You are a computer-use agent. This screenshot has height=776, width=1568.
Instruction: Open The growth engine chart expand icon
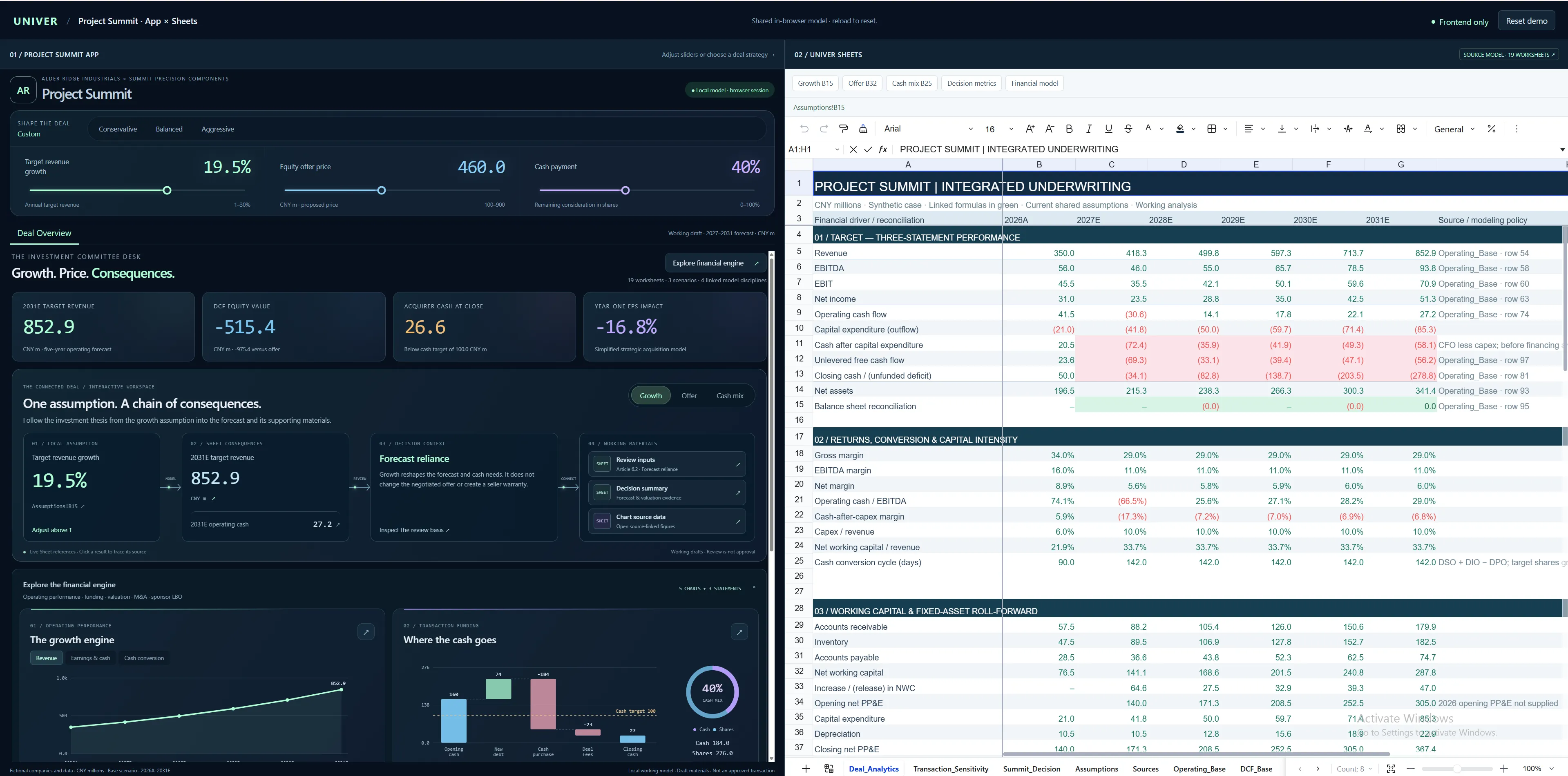[366, 632]
